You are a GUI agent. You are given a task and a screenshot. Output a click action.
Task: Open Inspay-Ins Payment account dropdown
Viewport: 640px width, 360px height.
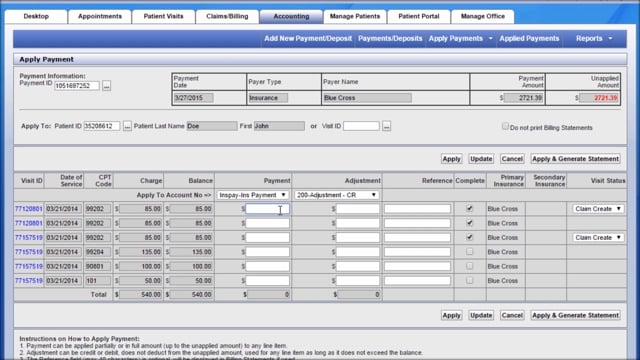[x=253, y=195]
